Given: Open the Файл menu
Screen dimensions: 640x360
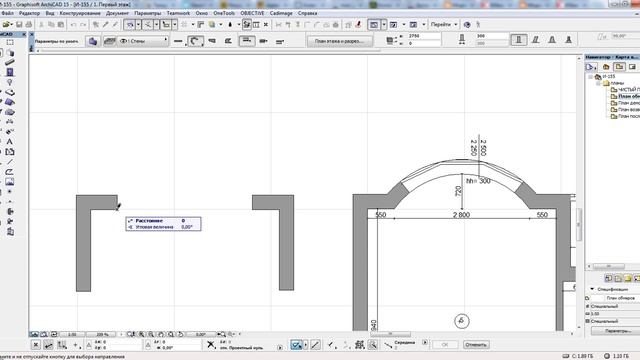Looking at the screenshot, I should coord(7,13).
